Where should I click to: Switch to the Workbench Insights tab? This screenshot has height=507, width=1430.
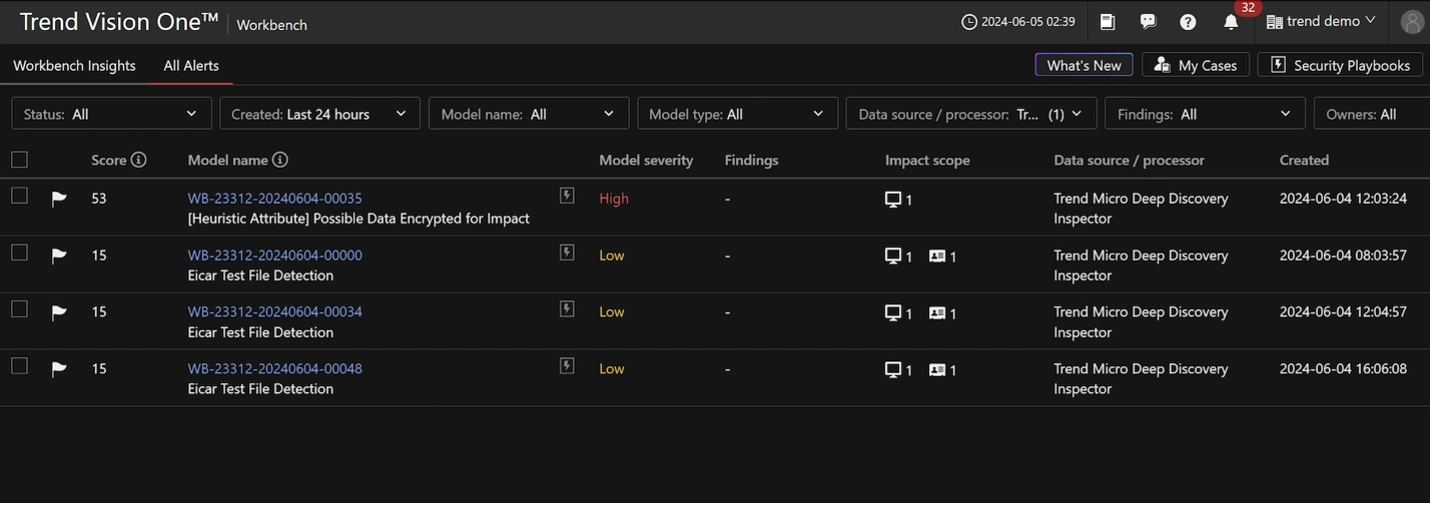[74, 65]
